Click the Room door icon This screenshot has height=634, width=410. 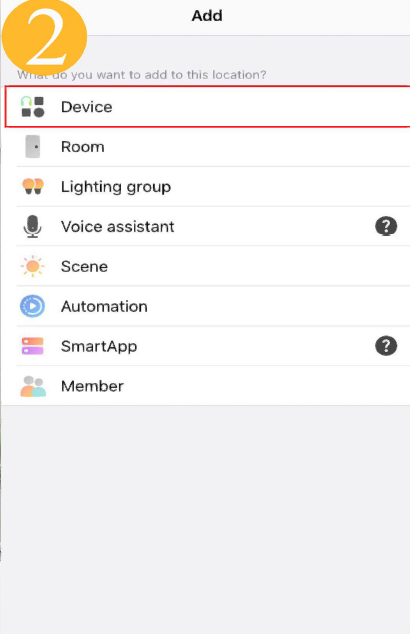(x=33, y=146)
